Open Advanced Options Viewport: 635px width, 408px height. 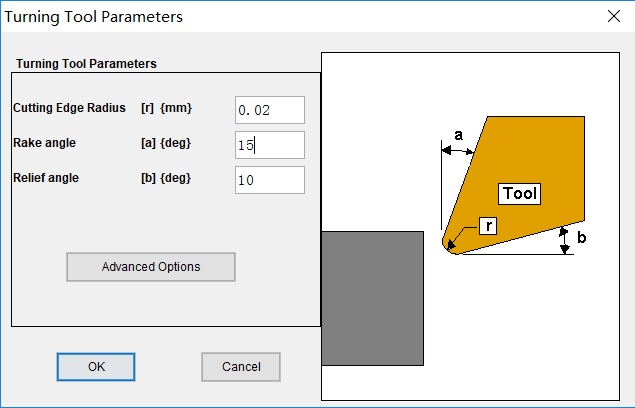pos(151,267)
